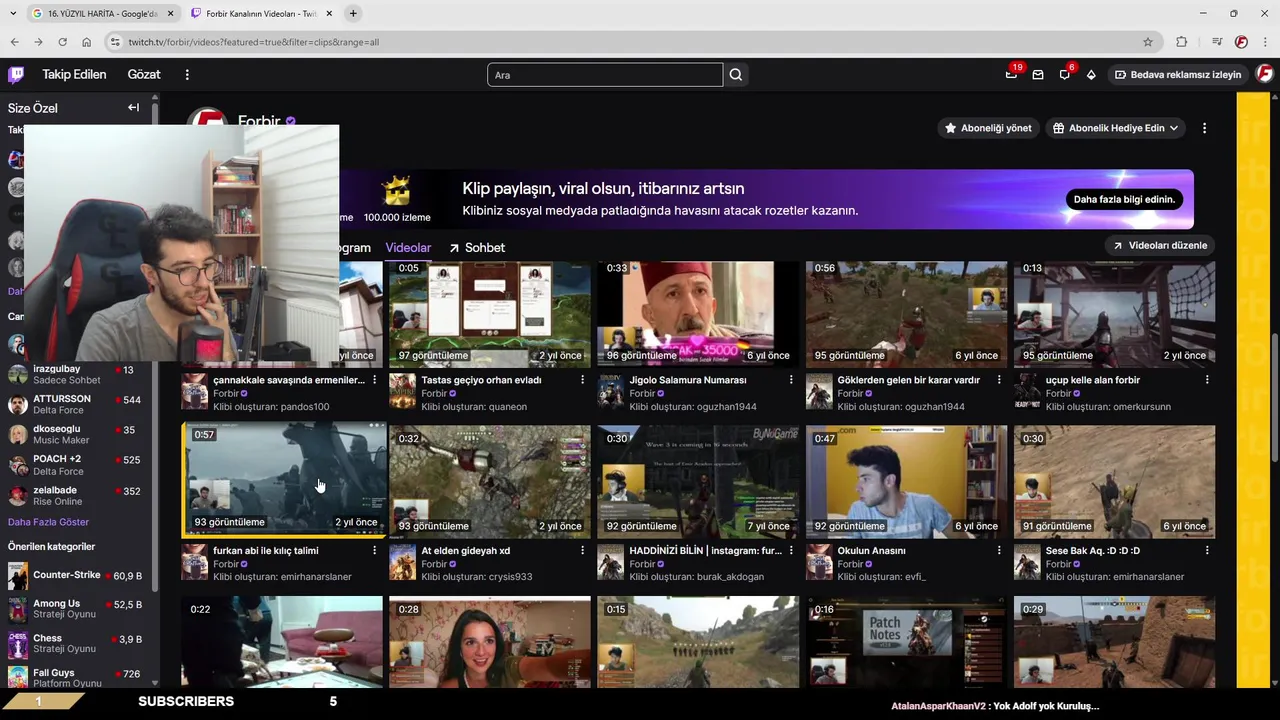Click the Aboneliği yönet button
This screenshot has width=1280, height=720.
click(x=988, y=128)
